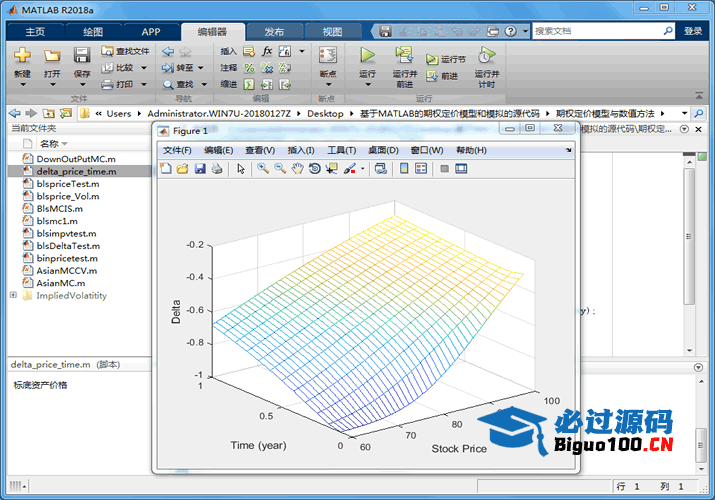
Task: Toggle the Zoom In tool in Figure toolbar
Action: click(x=263, y=169)
